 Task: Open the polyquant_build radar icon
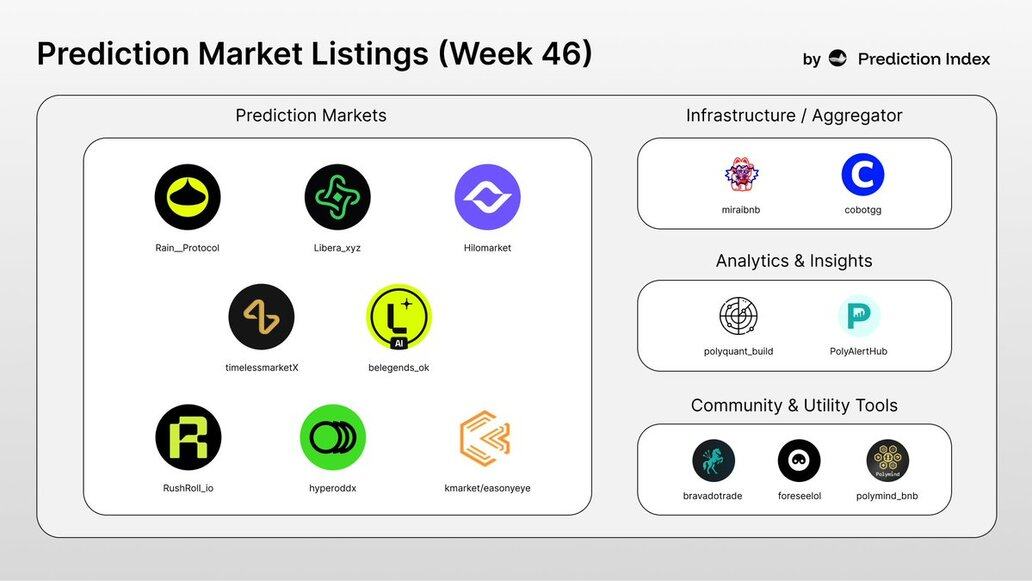pyautogui.click(x=738, y=316)
